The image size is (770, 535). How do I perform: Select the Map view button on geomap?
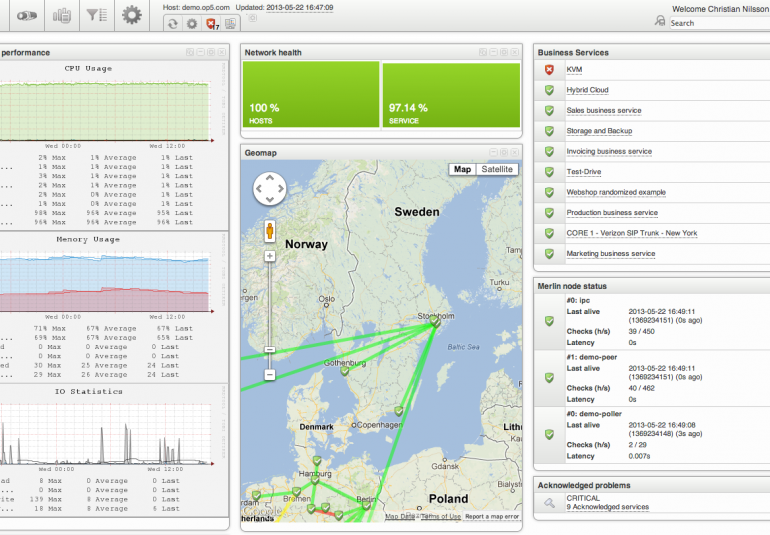[462, 170]
